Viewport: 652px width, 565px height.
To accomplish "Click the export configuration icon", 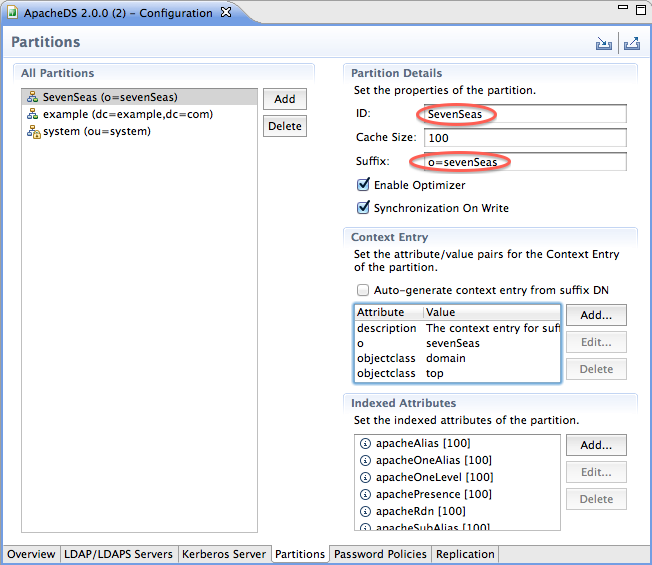I will click(631, 43).
